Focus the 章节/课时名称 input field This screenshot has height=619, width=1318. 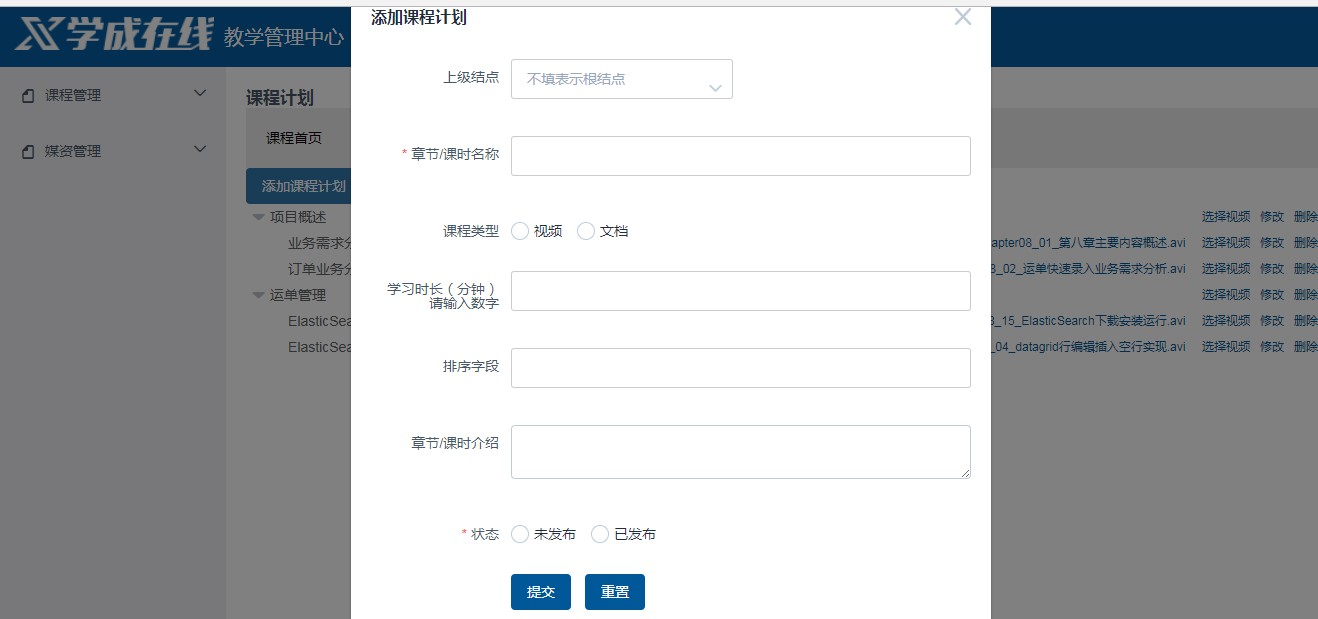(740, 156)
